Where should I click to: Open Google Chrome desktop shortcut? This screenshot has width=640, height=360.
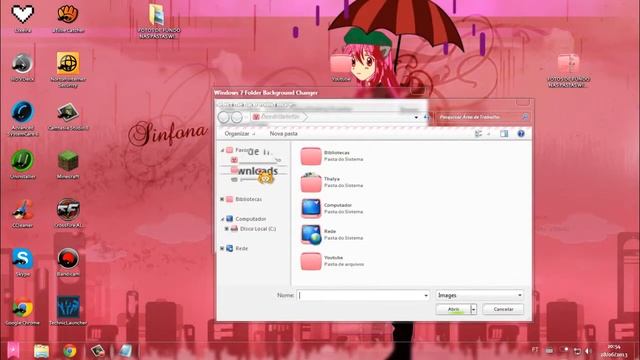tap(22, 311)
